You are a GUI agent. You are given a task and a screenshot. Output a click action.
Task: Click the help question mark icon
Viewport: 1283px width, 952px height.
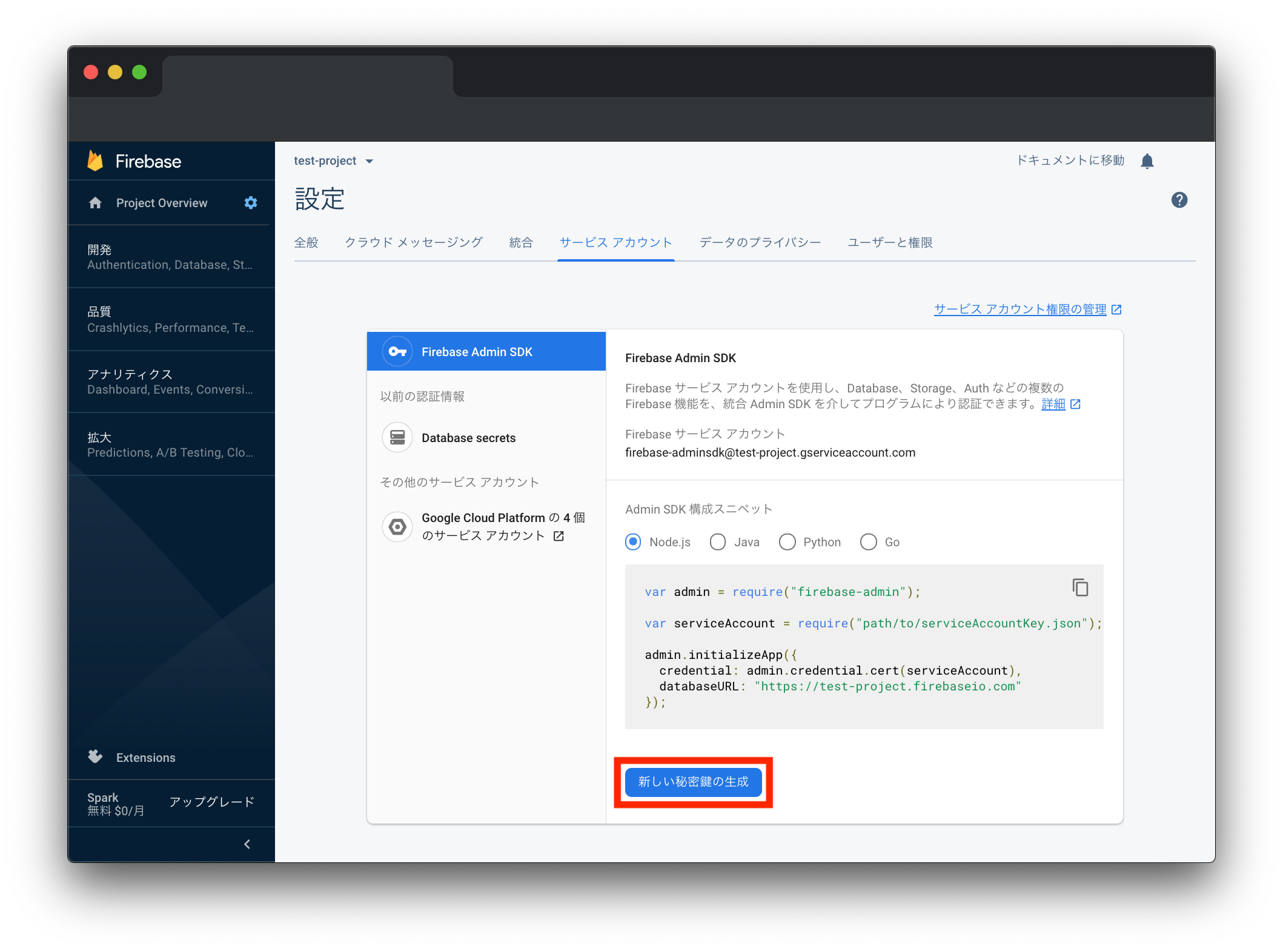1179,200
